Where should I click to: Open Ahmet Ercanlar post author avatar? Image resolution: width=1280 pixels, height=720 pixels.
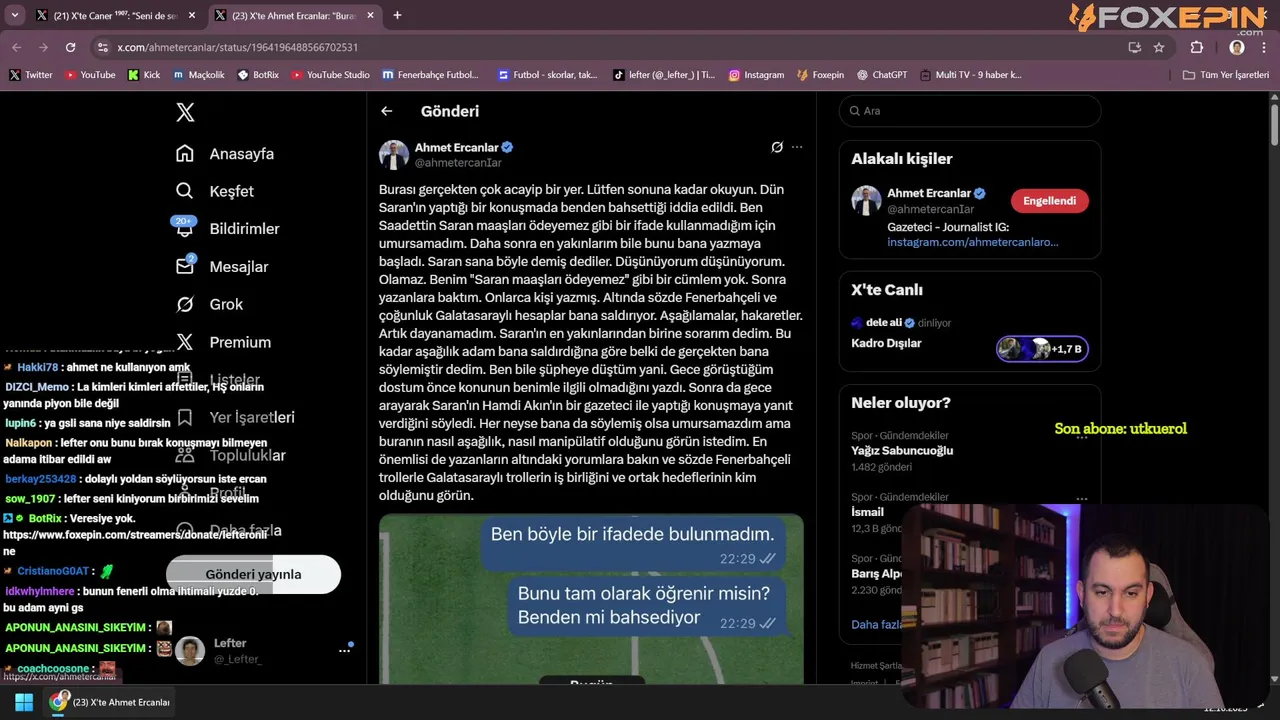[x=394, y=155]
